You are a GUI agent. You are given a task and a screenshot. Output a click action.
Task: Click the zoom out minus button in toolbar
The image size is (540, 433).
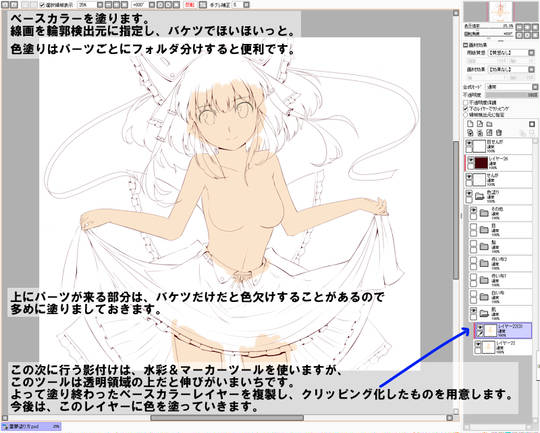(x=108, y=5)
